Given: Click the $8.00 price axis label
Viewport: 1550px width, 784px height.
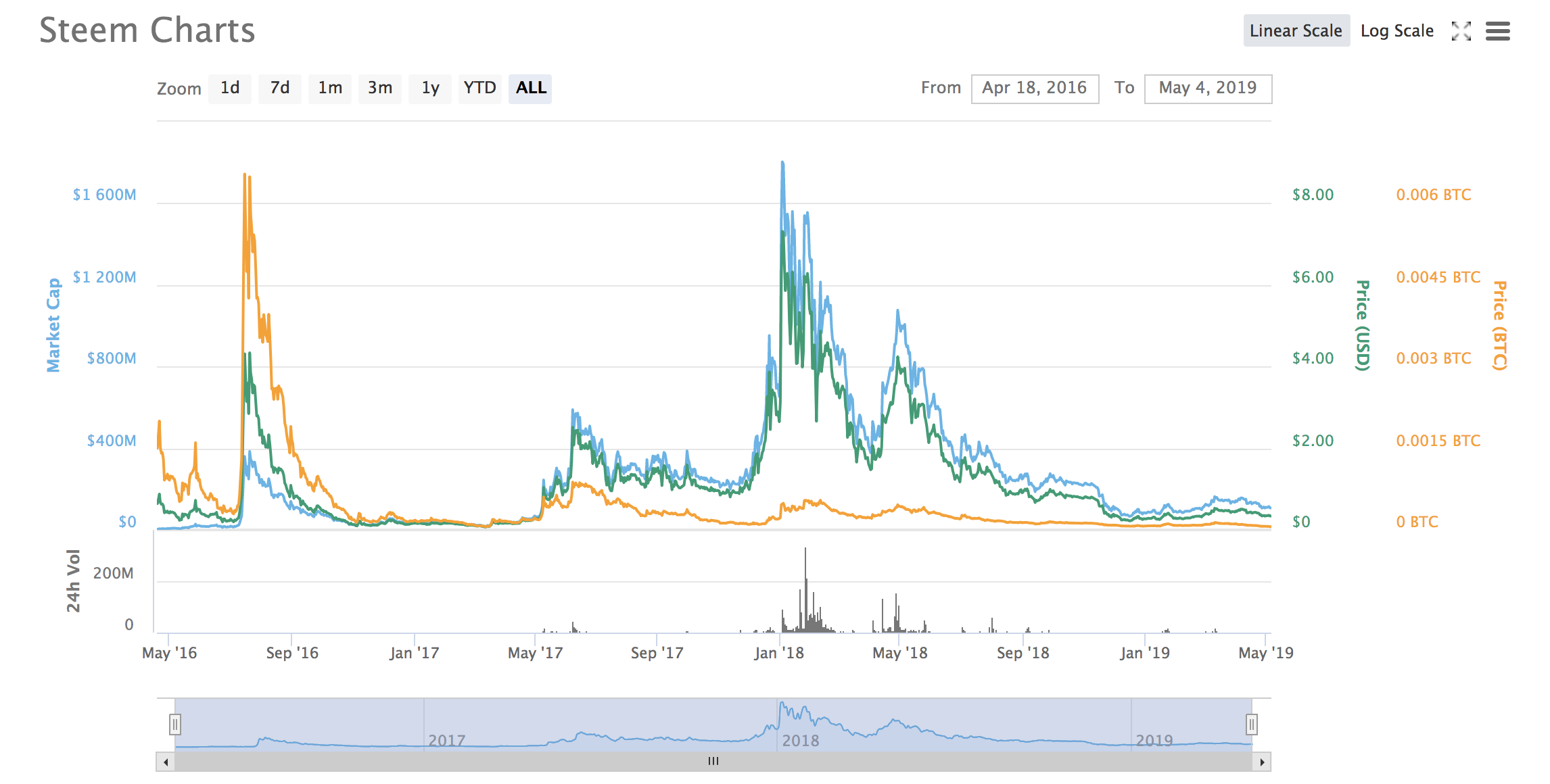Looking at the screenshot, I should coord(1313,195).
